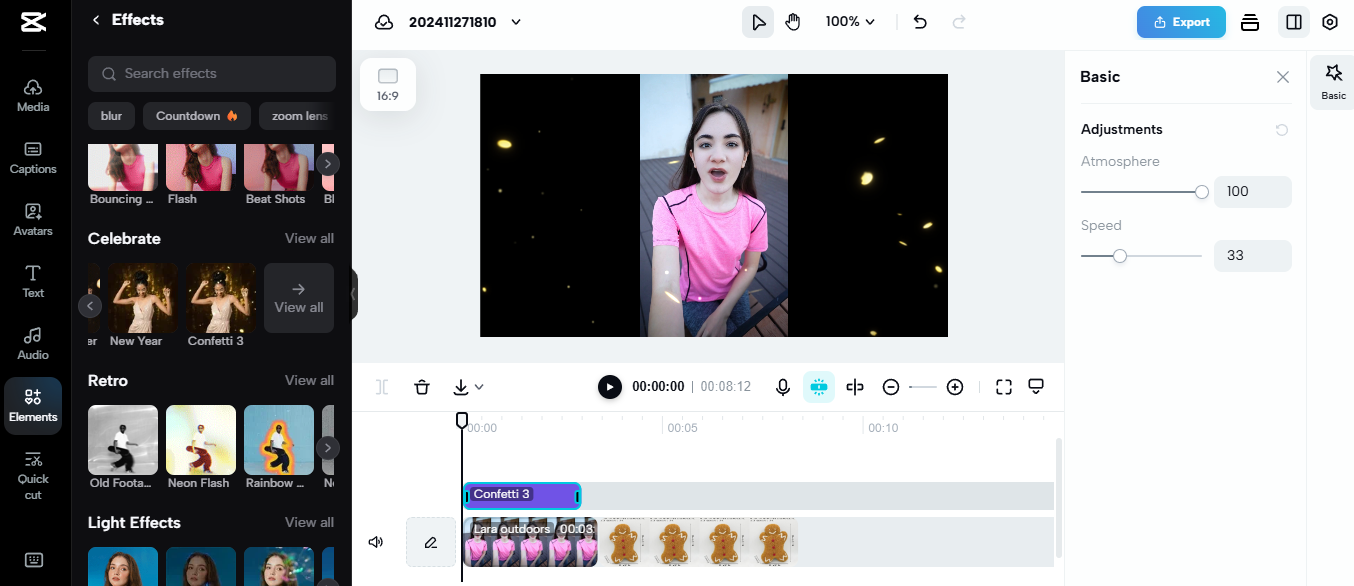Viewport: 1354px width, 586px height.
Task: Undo the last action
Action: (x=921, y=22)
